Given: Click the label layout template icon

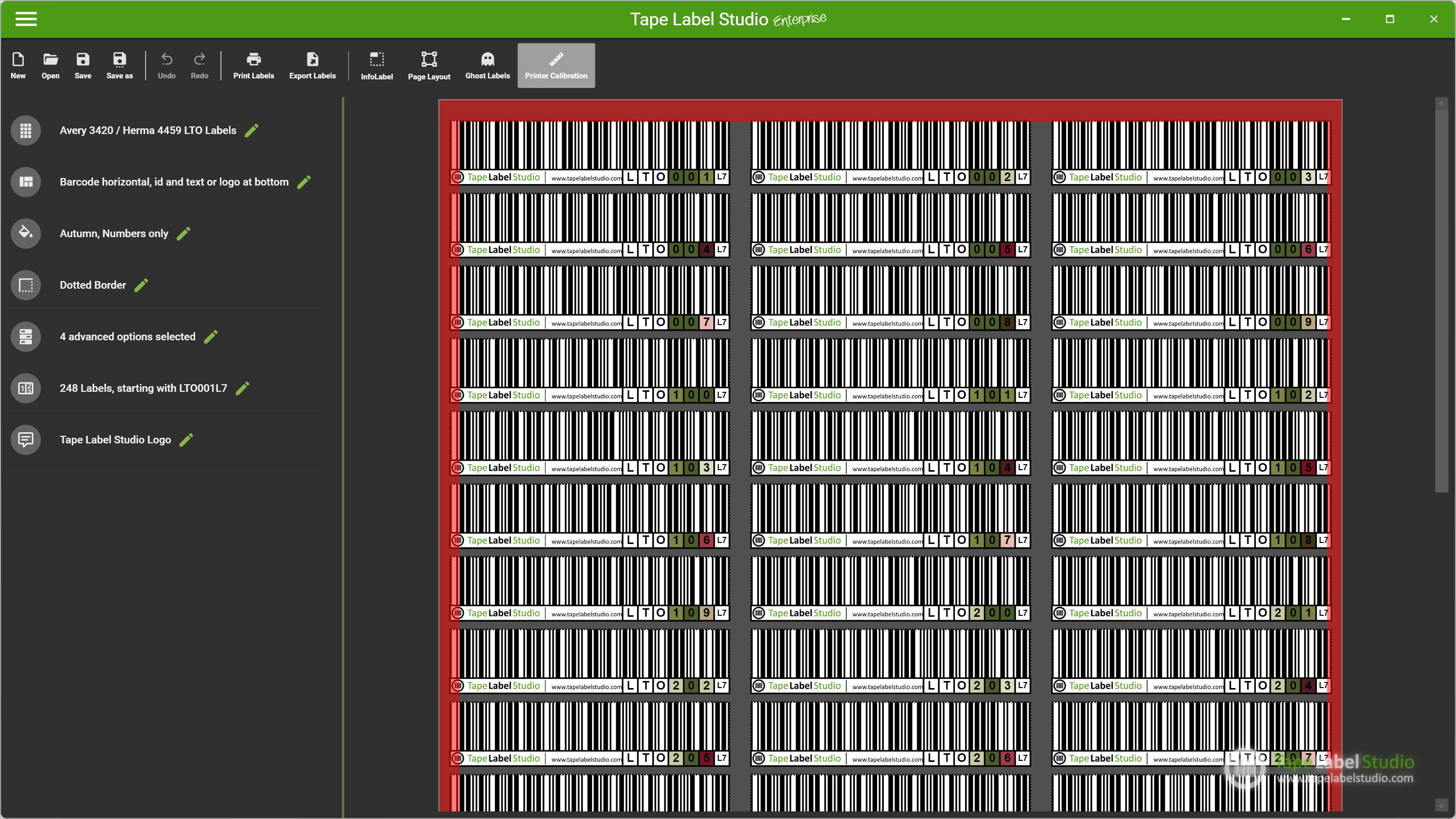Looking at the screenshot, I should 25,182.
